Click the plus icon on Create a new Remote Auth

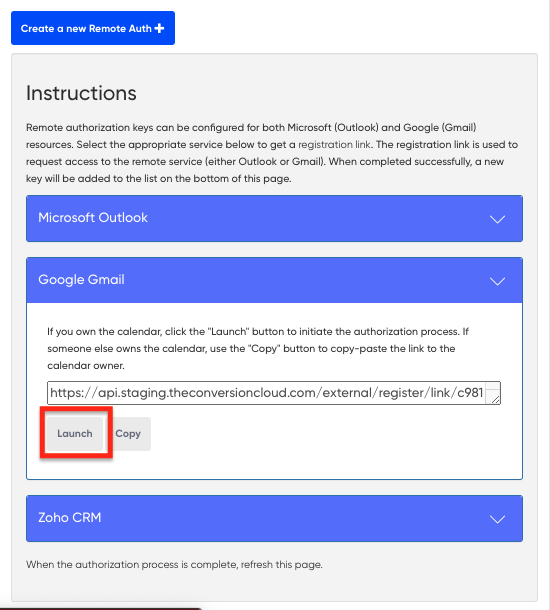pos(159,28)
